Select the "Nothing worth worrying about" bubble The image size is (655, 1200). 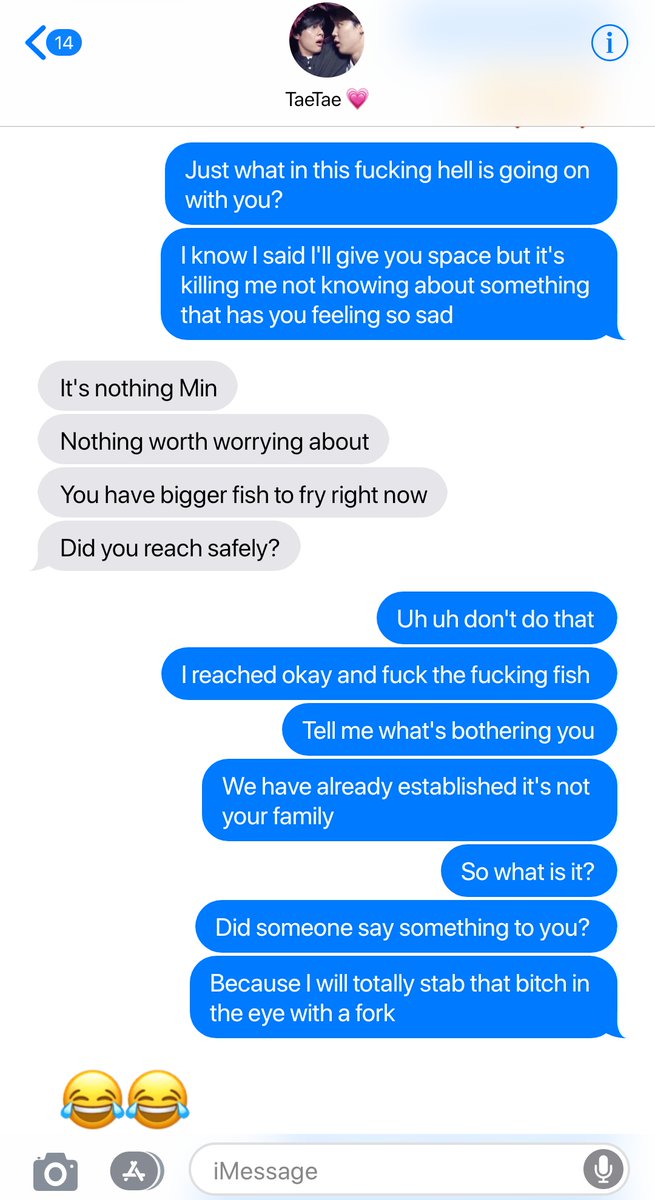point(213,441)
